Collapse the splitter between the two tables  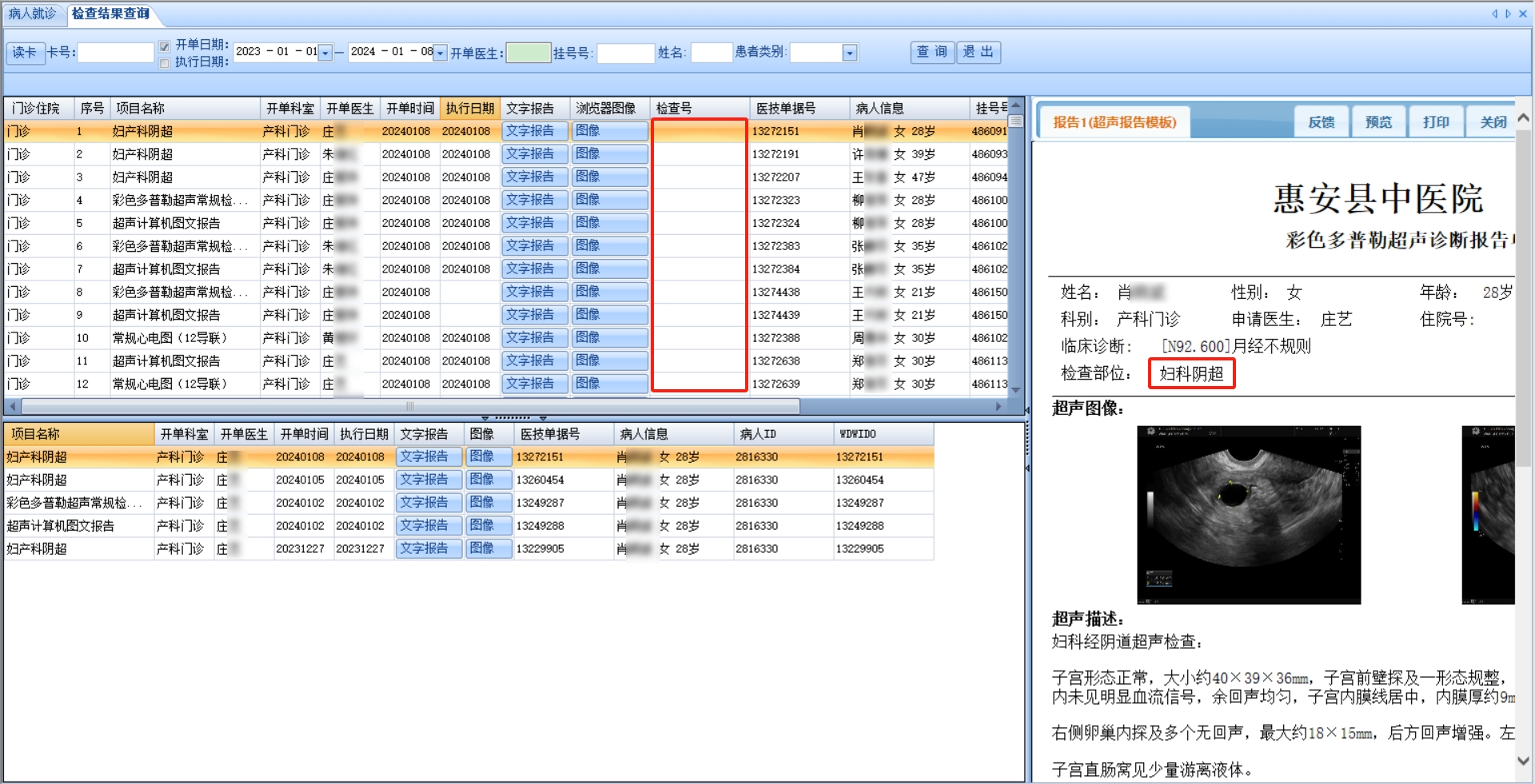point(513,418)
